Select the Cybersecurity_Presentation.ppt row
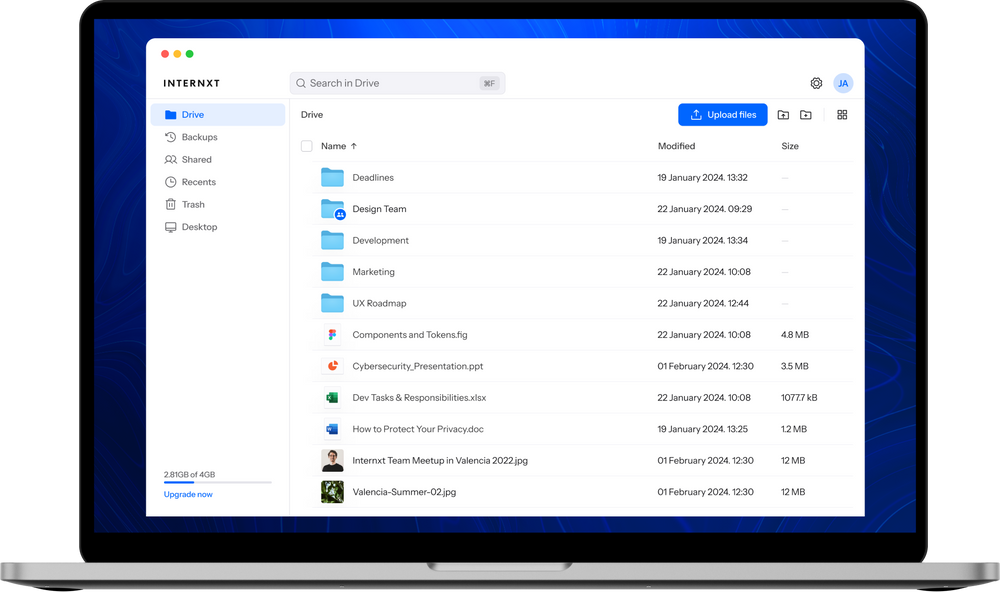1000x592 pixels. [420, 366]
